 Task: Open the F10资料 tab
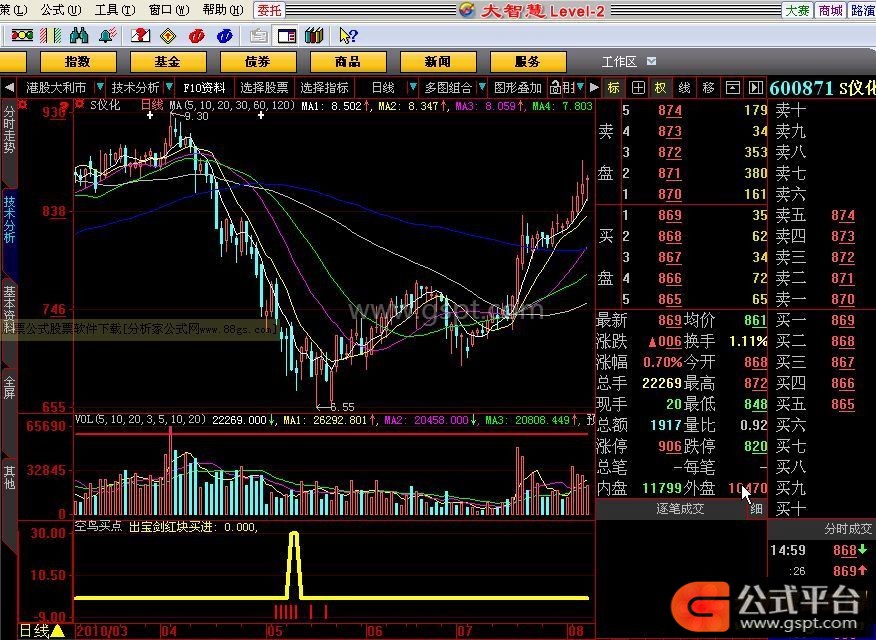point(204,88)
